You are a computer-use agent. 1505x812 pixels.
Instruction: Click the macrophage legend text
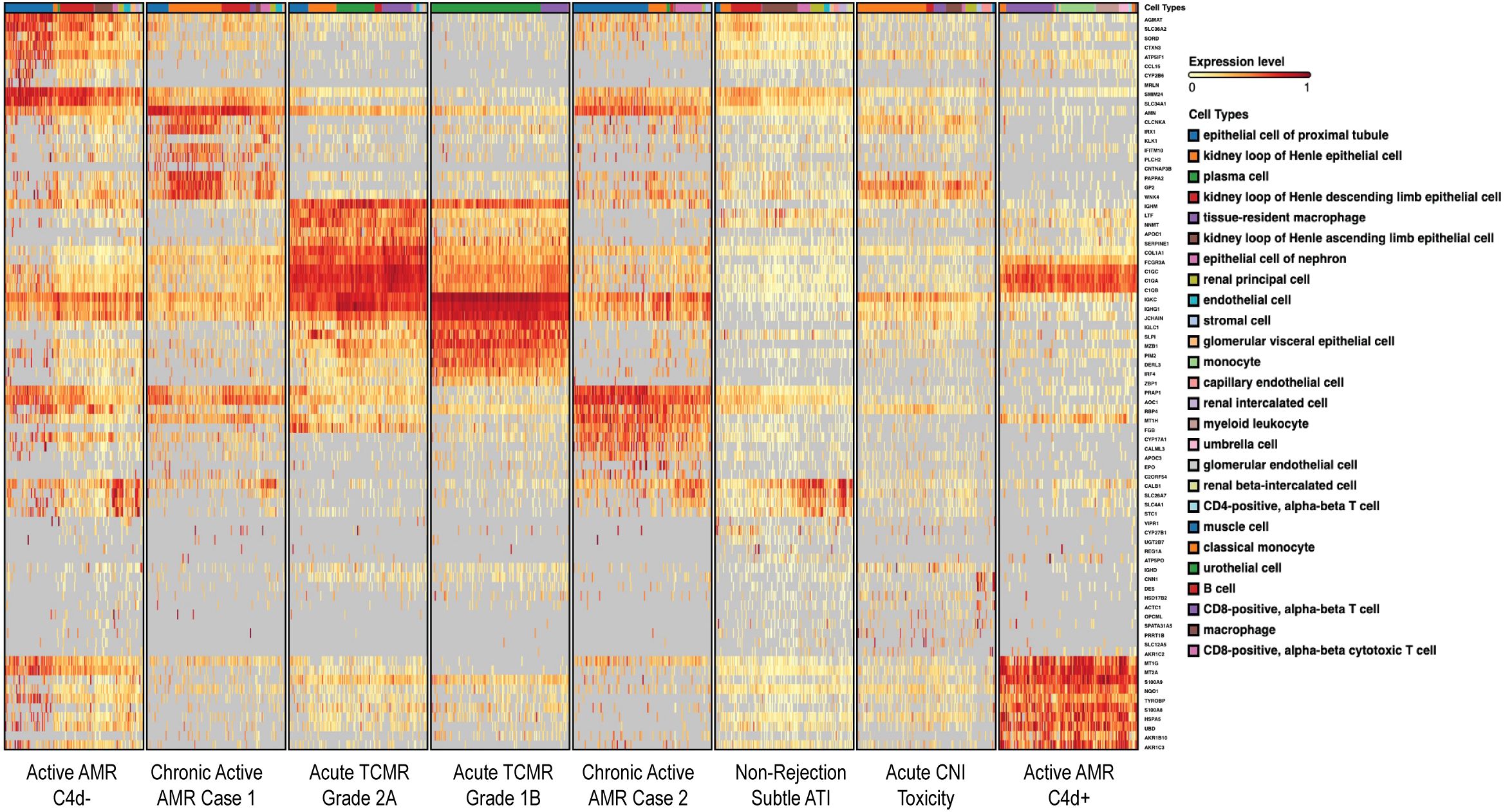[x=1239, y=629]
